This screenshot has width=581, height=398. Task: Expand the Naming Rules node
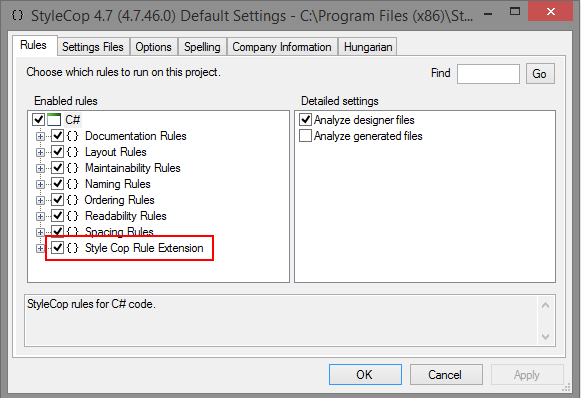(40, 184)
